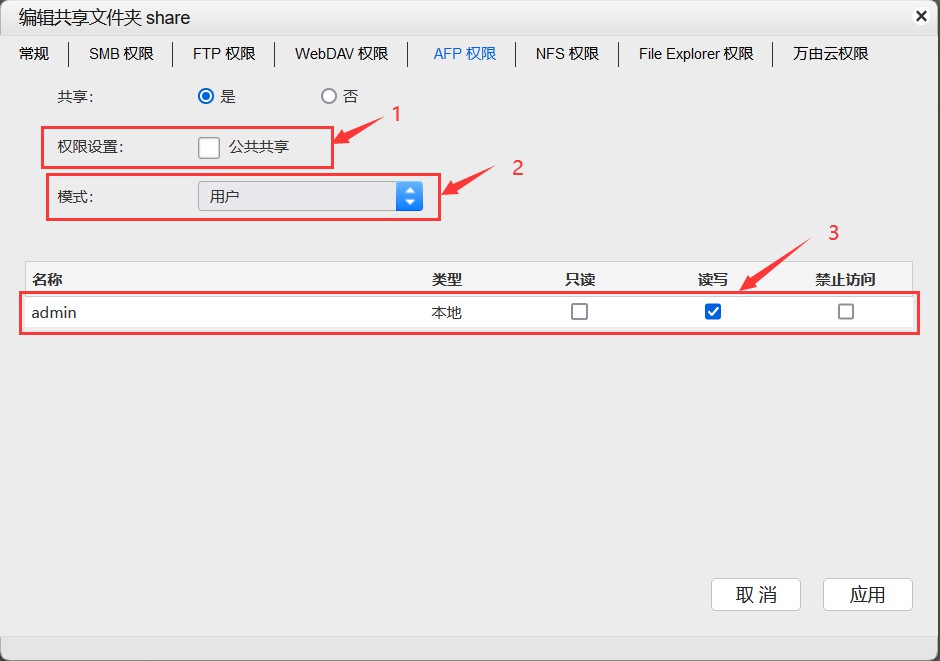The width and height of the screenshot is (940, 661).
Task: Expand the 模式 dropdown showing 用户
Action: point(310,196)
